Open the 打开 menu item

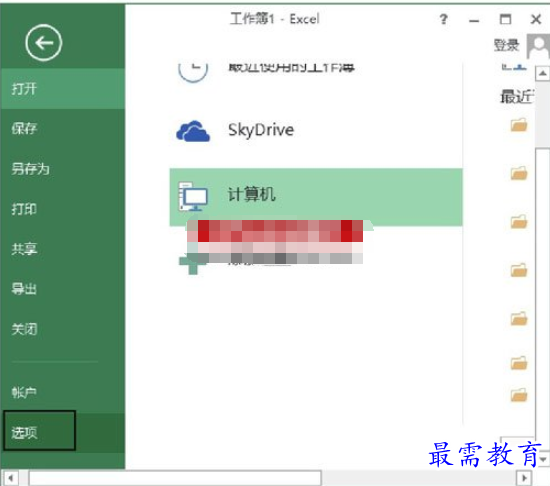pos(63,88)
